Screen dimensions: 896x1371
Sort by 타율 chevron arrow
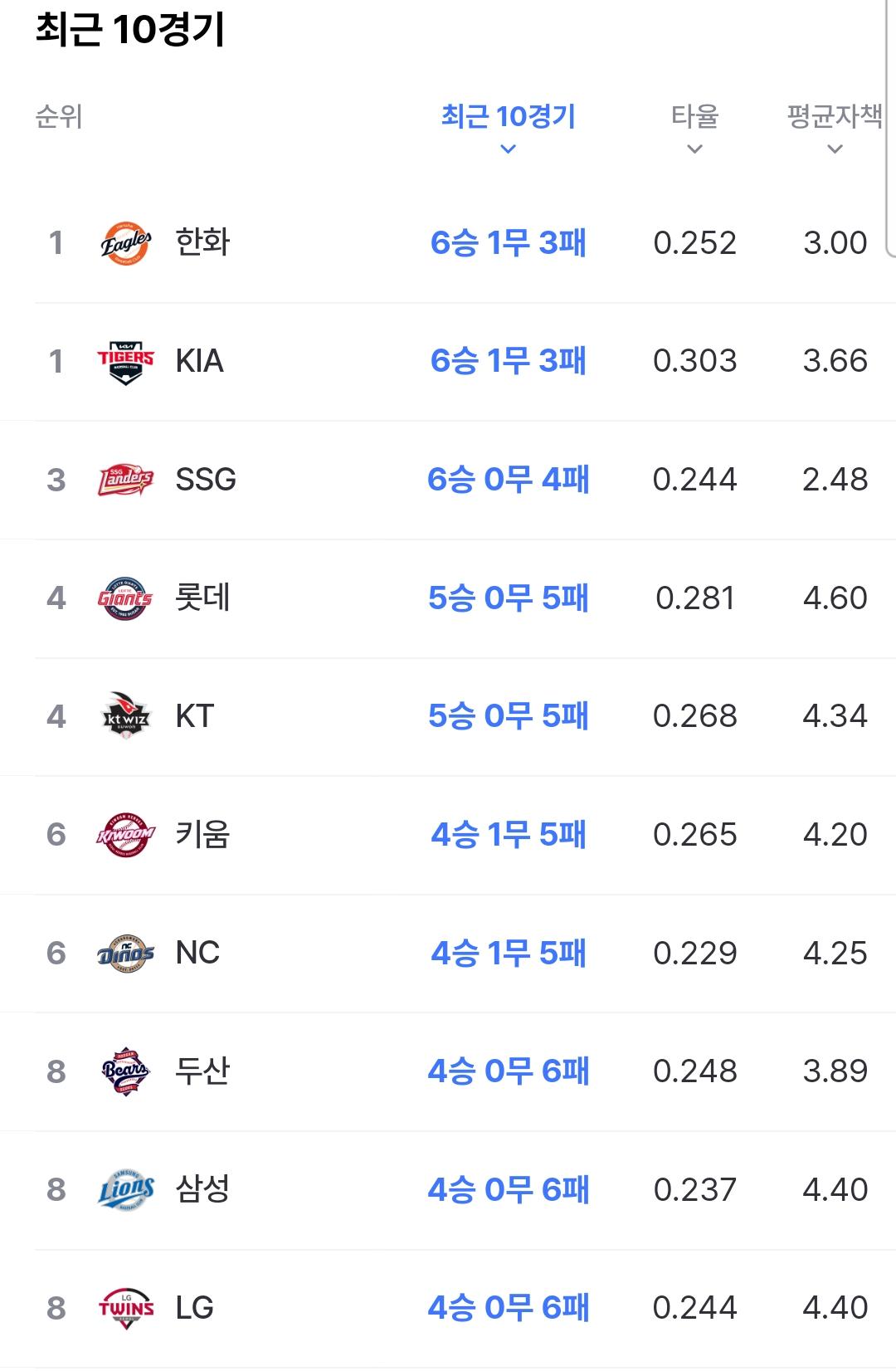tap(695, 149)
